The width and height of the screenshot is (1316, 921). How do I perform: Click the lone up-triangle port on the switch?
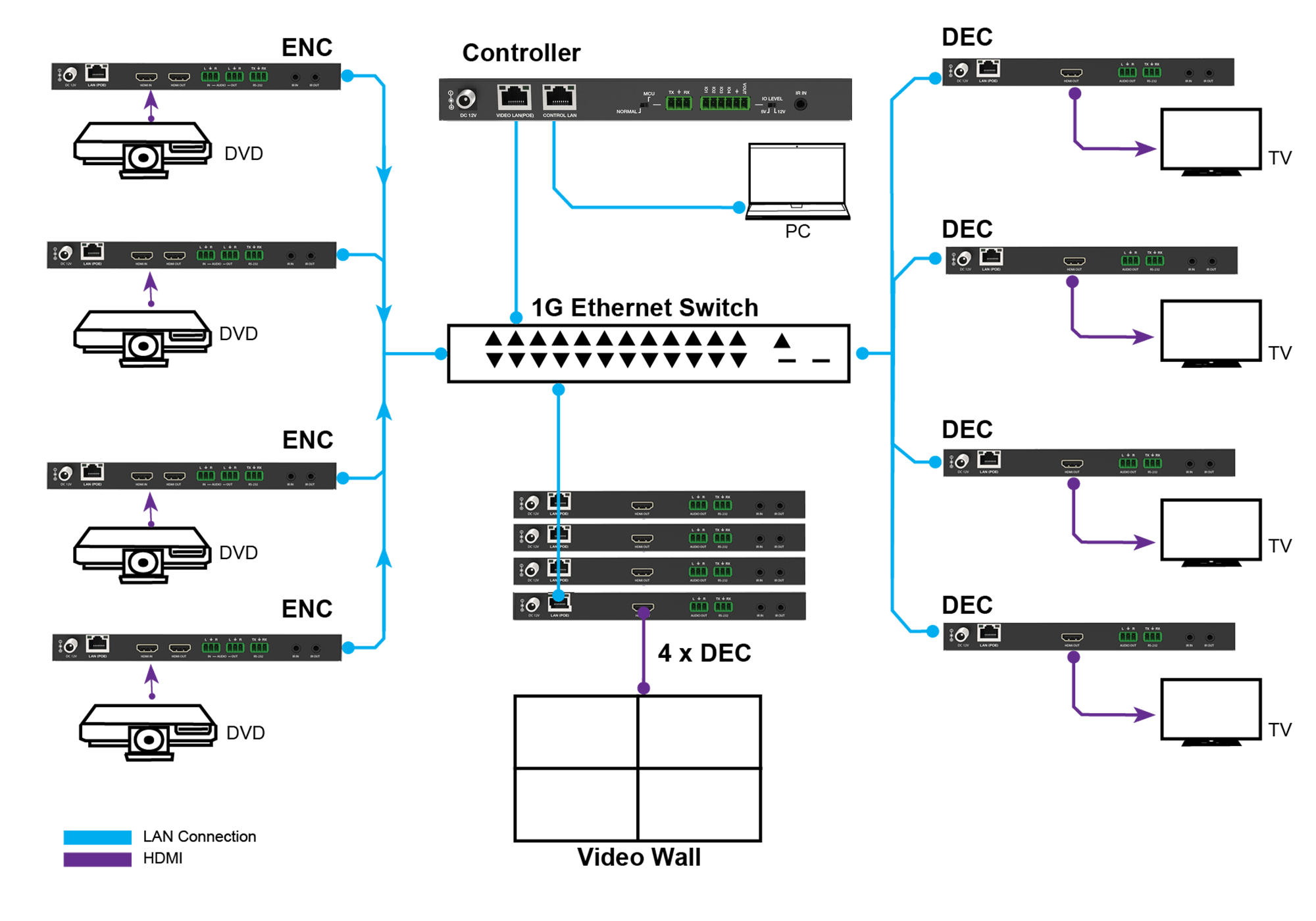782,341
